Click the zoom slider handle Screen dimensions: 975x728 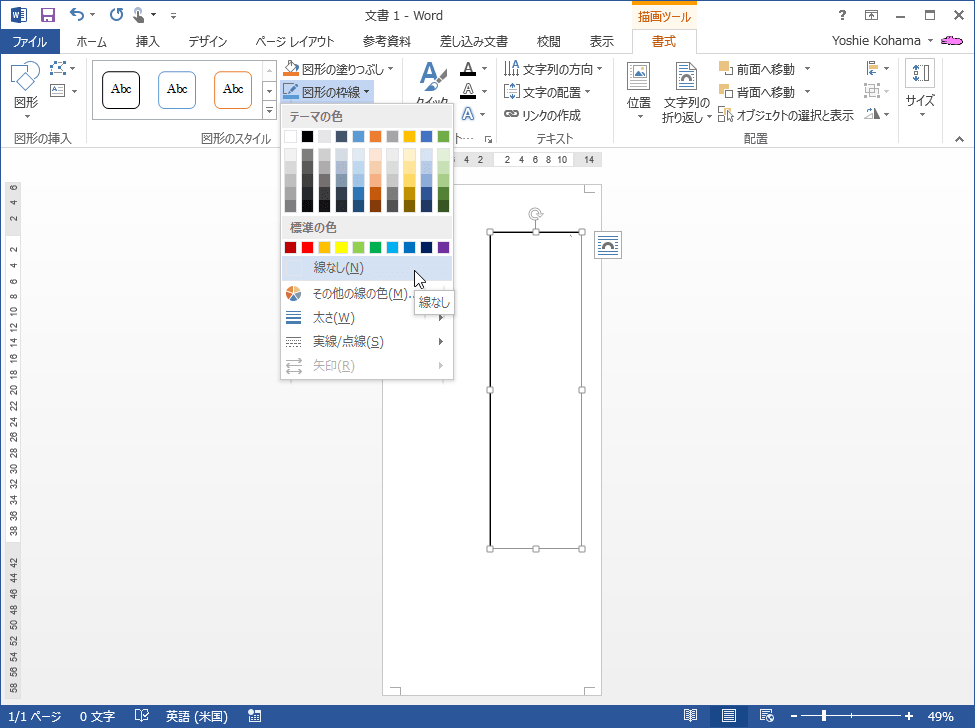point(824,716)
